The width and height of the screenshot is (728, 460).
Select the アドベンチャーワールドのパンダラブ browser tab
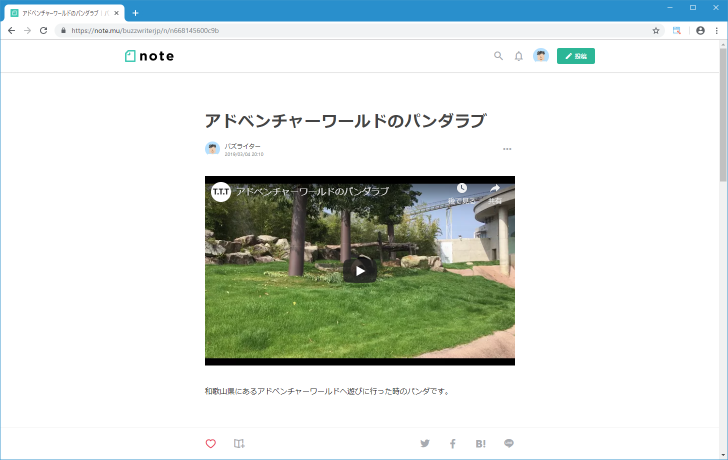tap(65, 13)
